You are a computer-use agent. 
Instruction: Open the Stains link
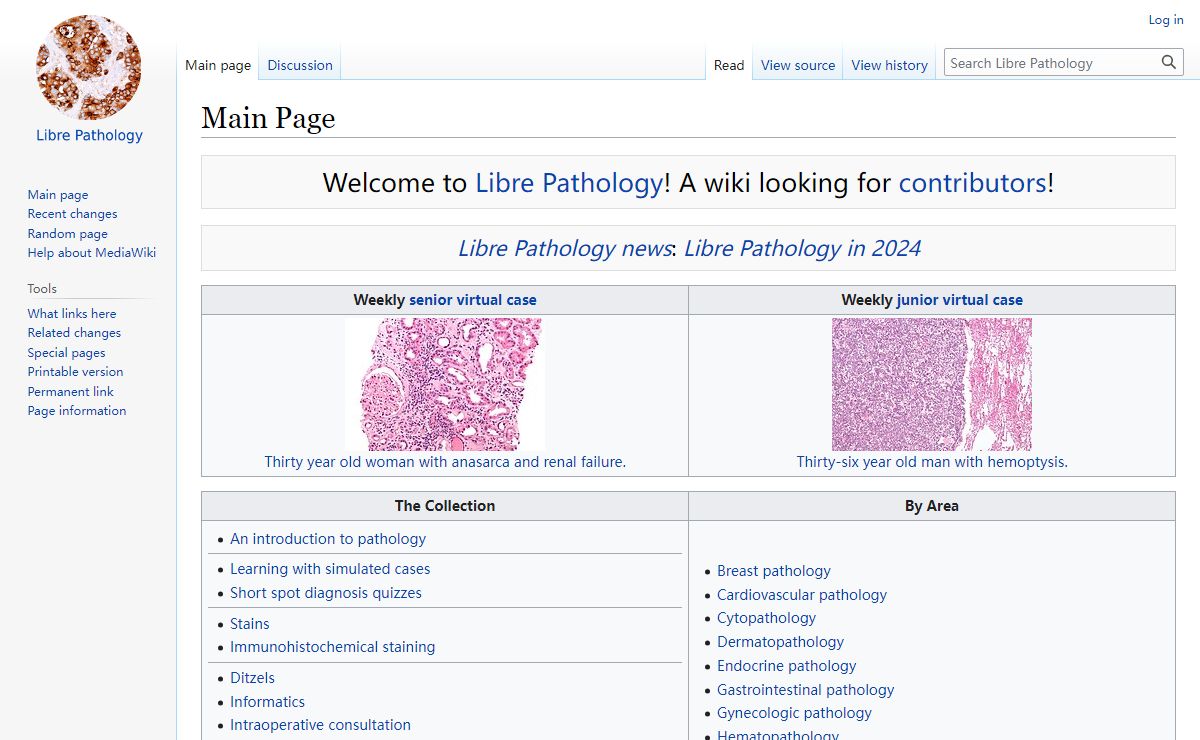click(250, 624)
